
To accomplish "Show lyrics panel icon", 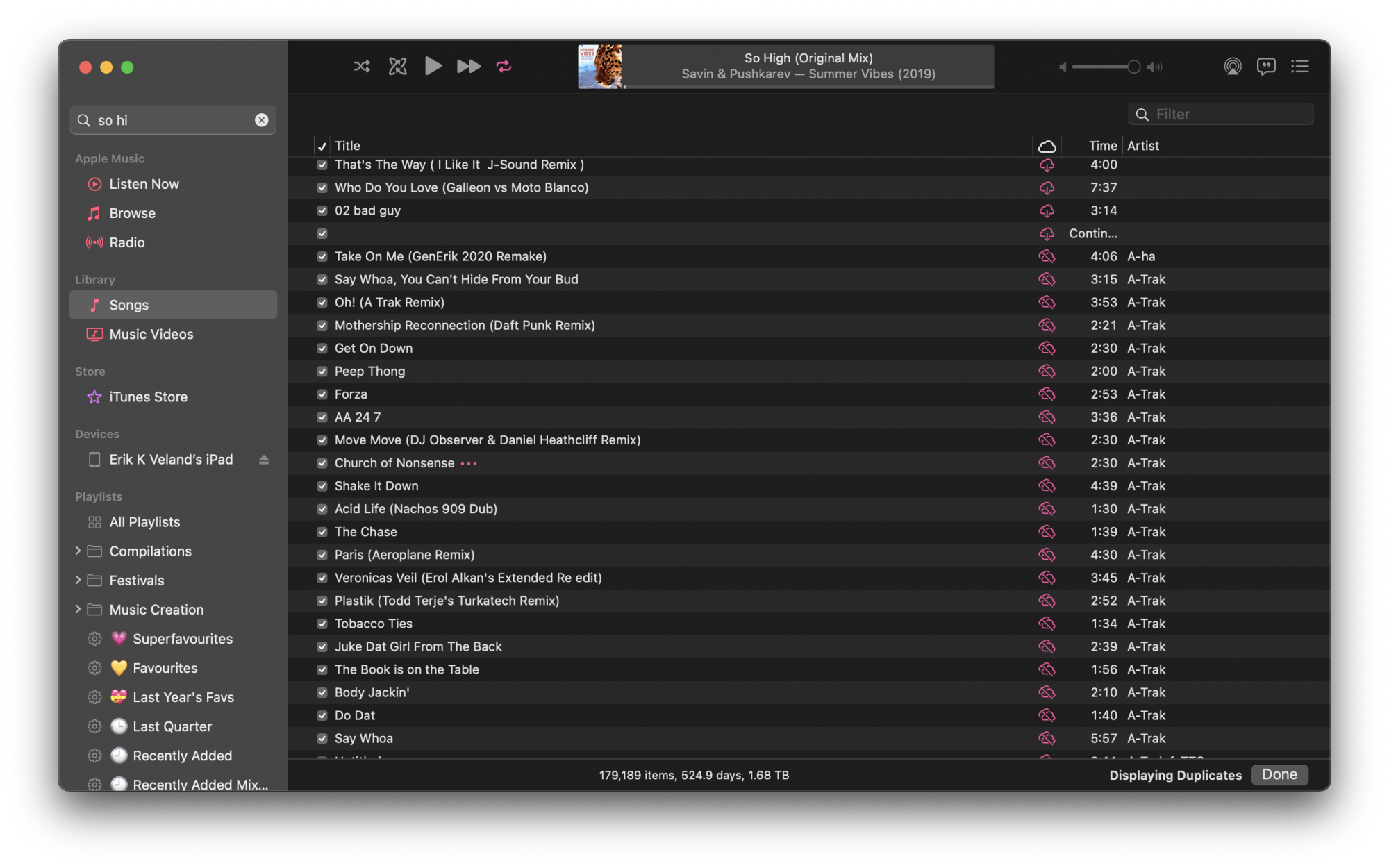I will 1266,67.
